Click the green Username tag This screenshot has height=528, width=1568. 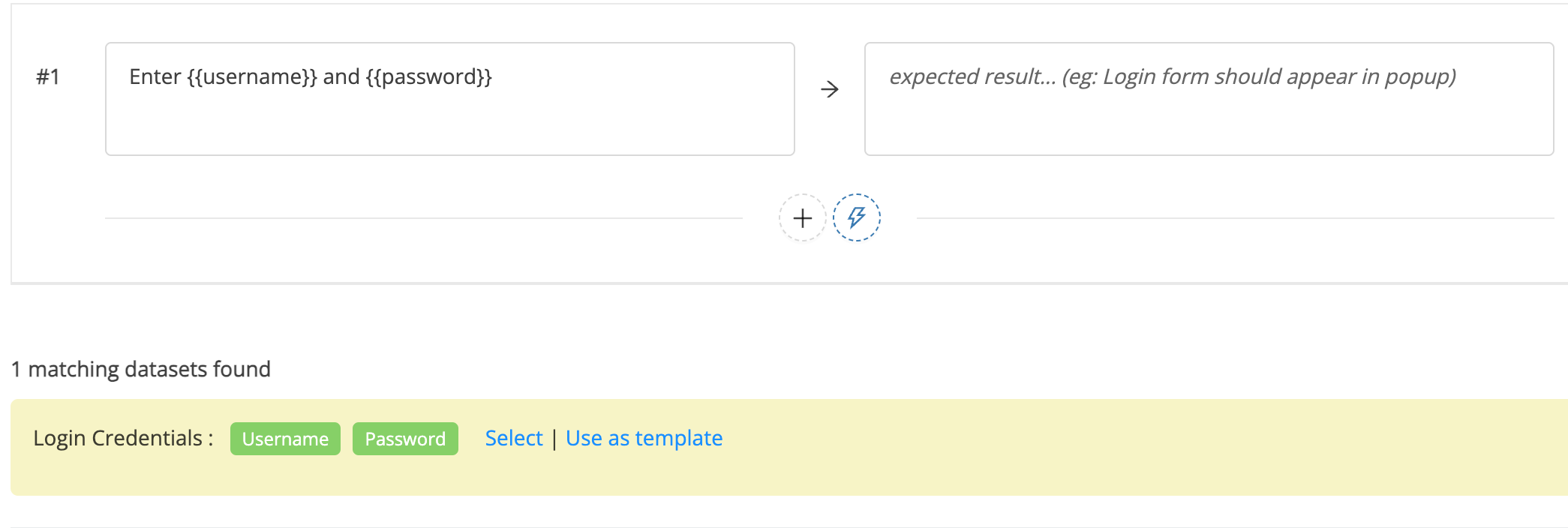click(285, 439)
